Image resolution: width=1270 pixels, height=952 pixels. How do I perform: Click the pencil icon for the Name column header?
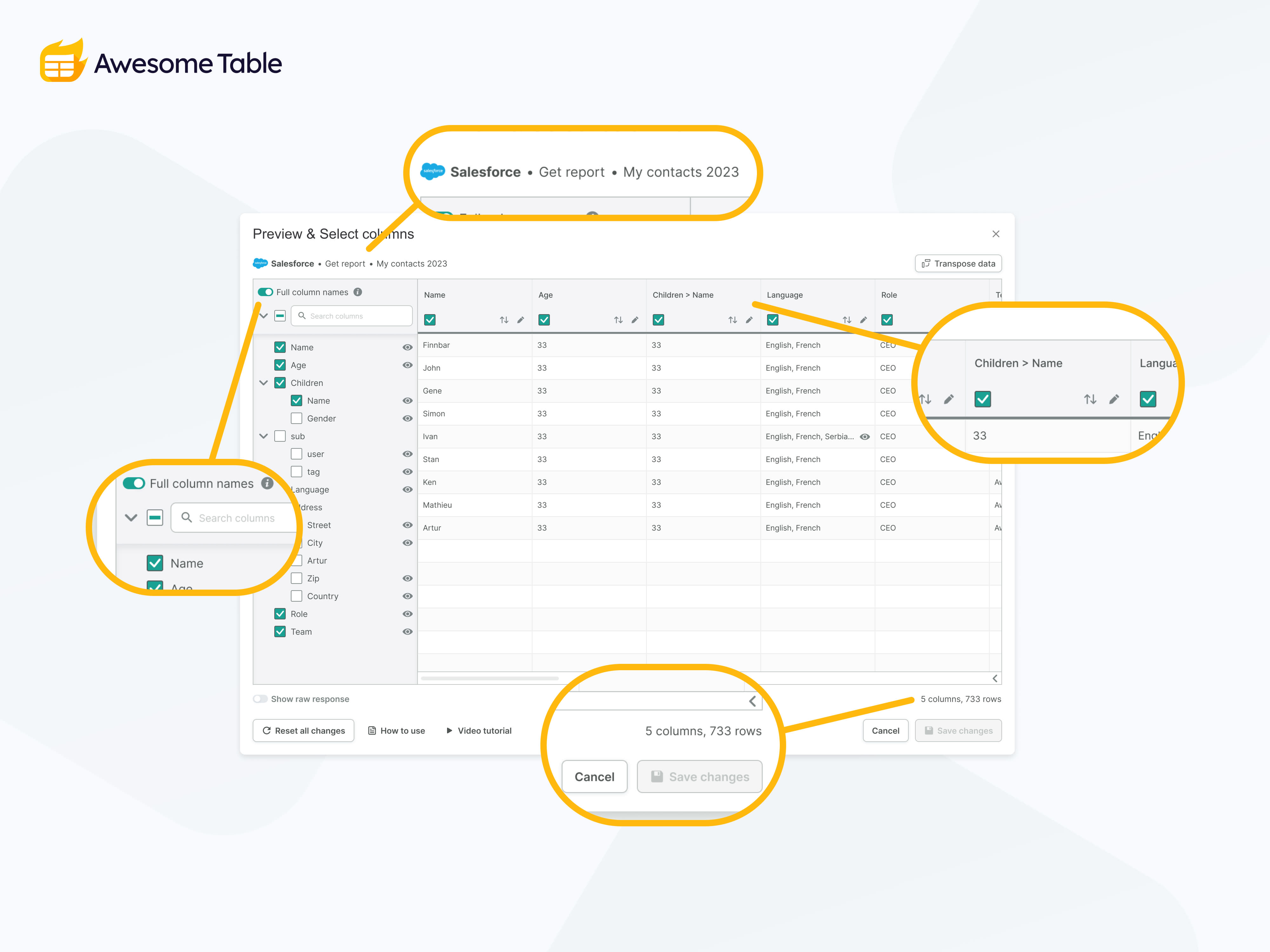tap(521, 320)
